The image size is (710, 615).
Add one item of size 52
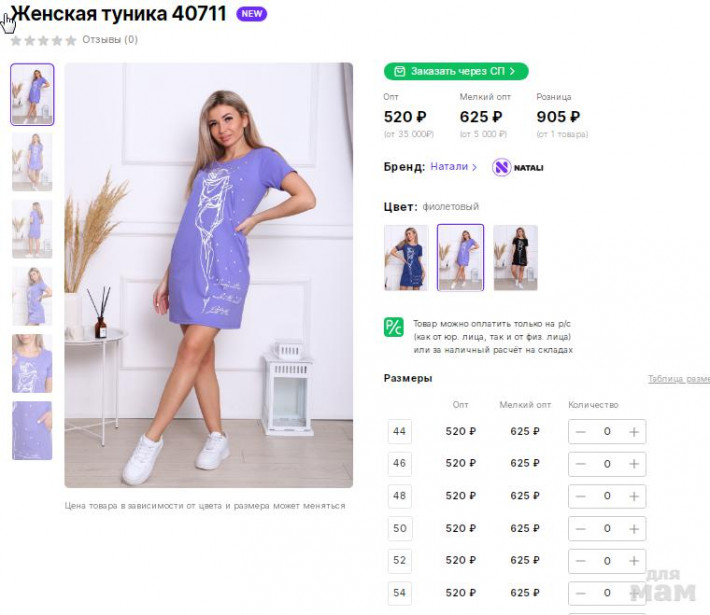[633, 560]
